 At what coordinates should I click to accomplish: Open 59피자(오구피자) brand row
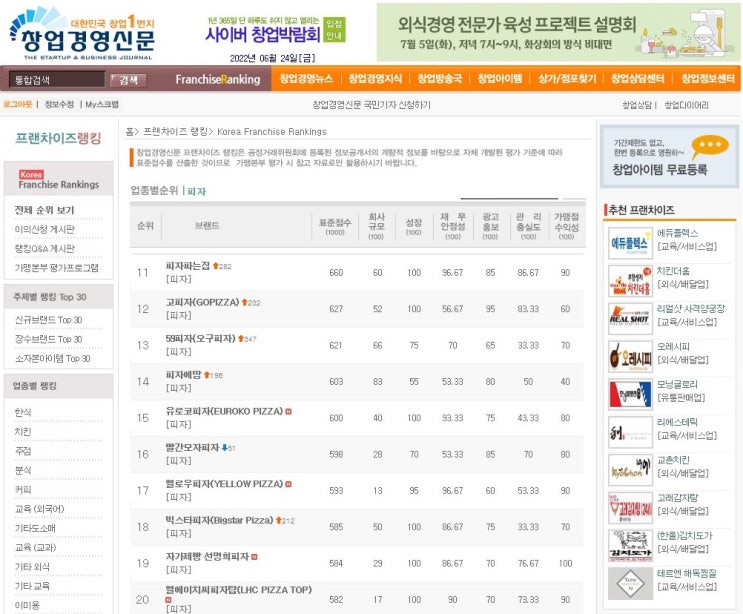coord(357,345)
